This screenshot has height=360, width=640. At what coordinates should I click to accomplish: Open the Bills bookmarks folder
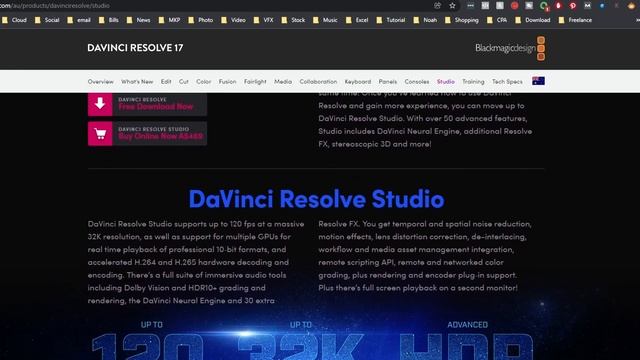click(109, 20)
